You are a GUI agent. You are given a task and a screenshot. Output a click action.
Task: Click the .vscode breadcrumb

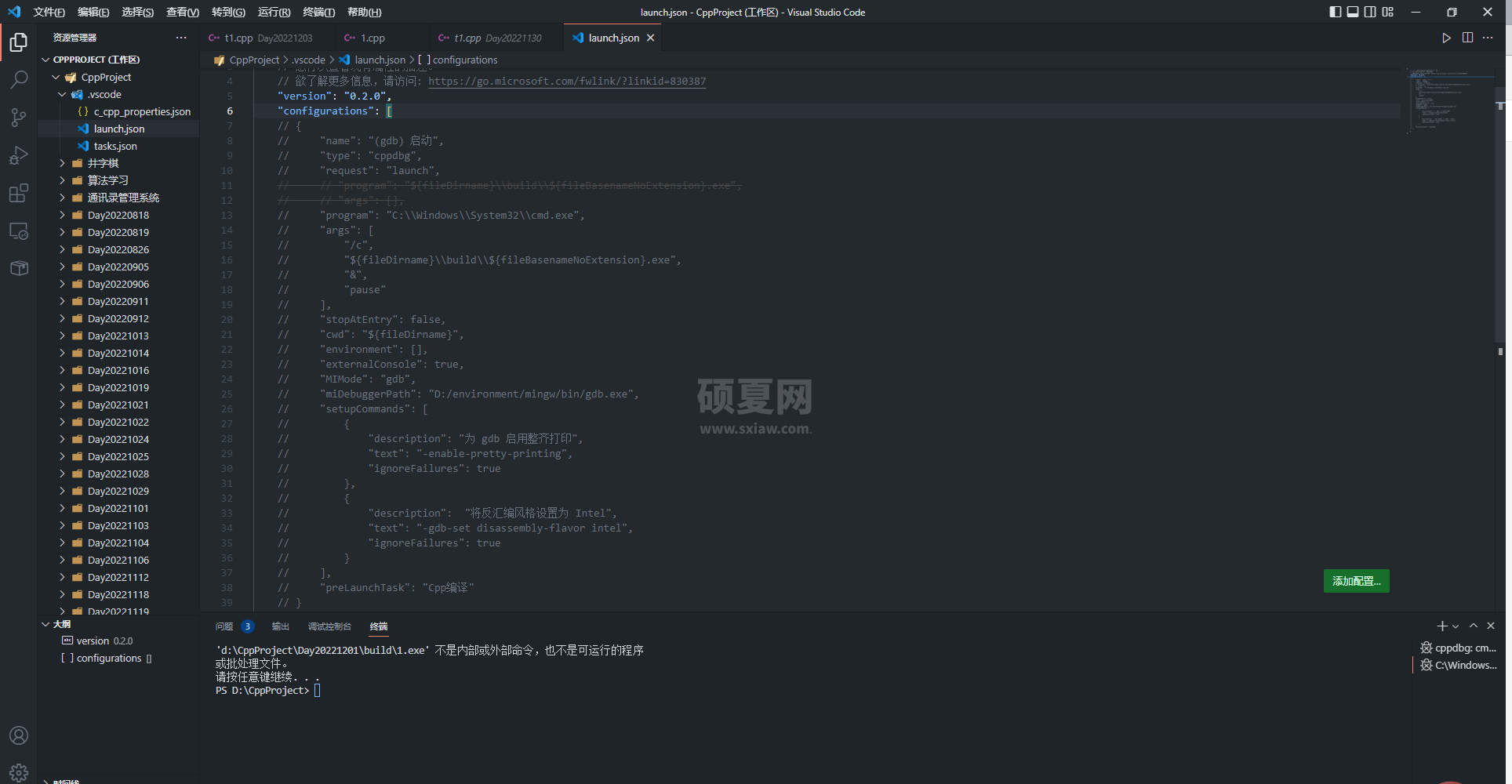click(x=308, y=60)
